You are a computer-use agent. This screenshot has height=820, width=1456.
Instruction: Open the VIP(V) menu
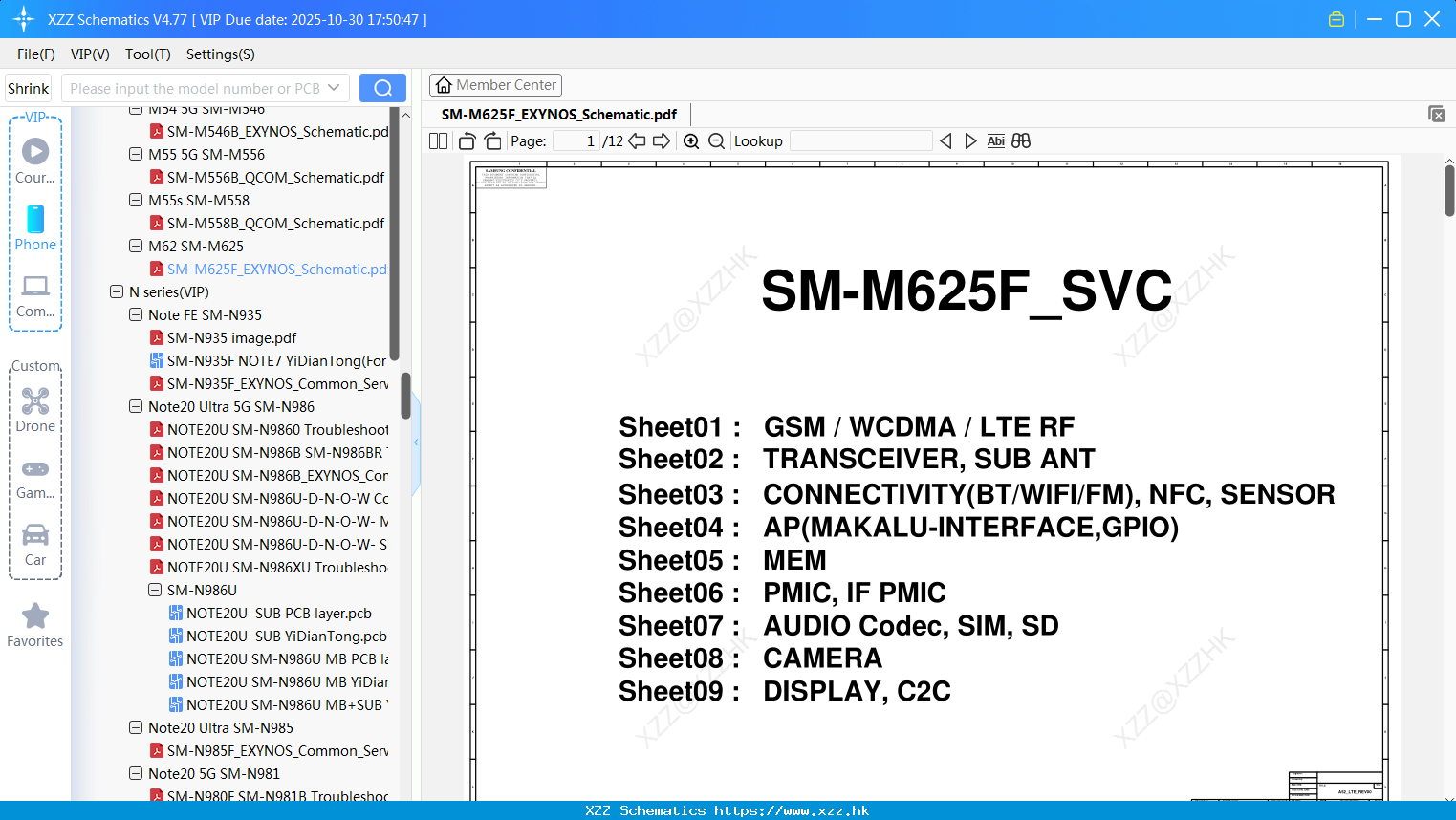(x=90, y=54)
